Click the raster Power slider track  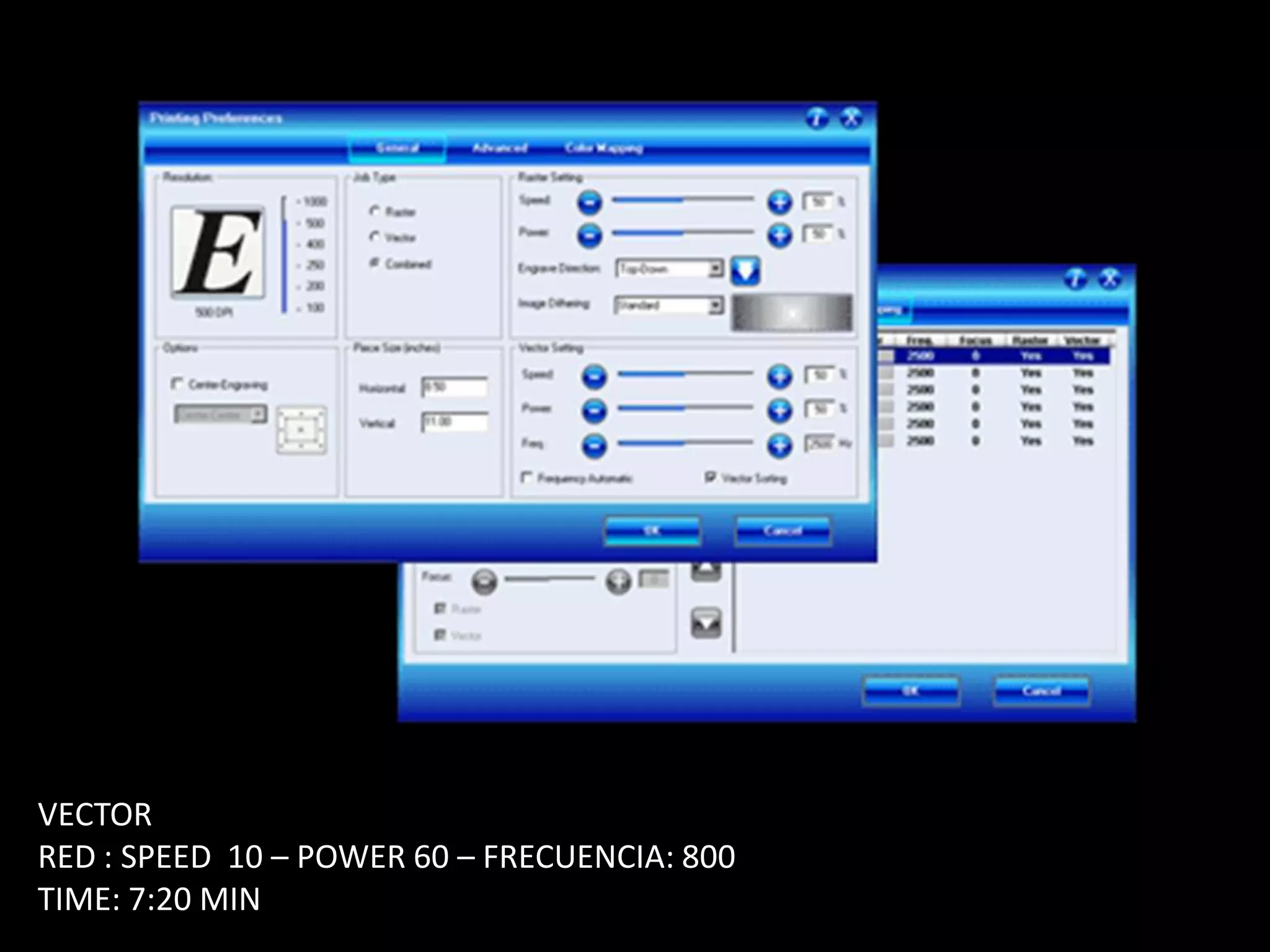683,233
